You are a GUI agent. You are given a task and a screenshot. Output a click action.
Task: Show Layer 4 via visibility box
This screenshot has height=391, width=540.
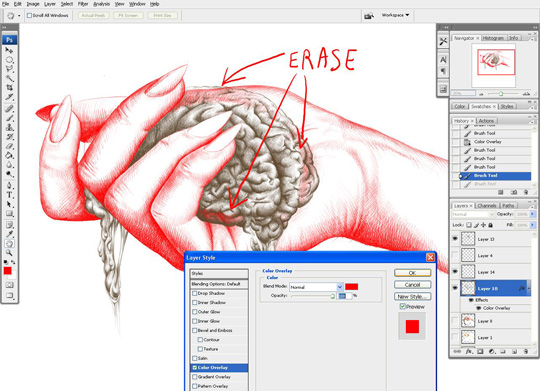point(455,255)
